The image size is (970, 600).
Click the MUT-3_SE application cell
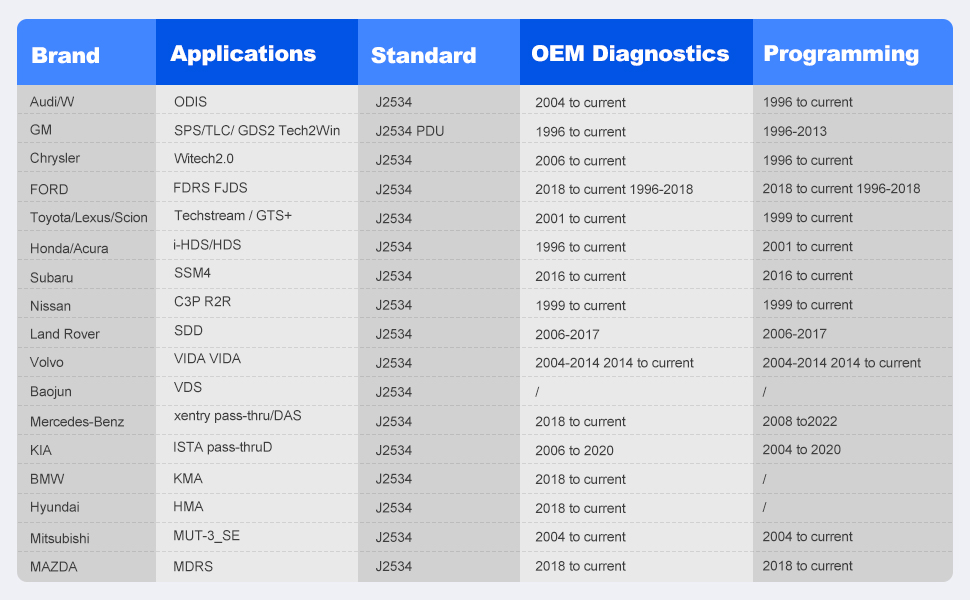(x=206, y=535)
